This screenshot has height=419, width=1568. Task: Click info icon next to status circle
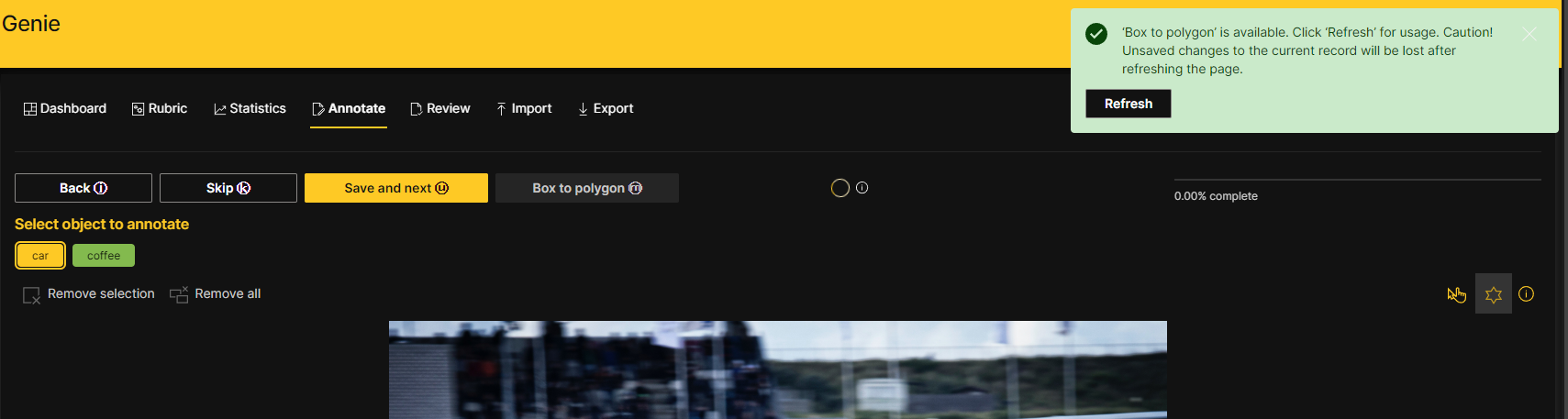862,188
